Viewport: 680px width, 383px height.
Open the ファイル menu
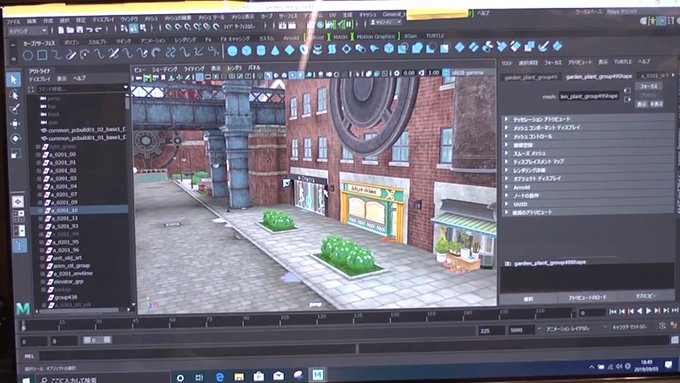(13, 21)
